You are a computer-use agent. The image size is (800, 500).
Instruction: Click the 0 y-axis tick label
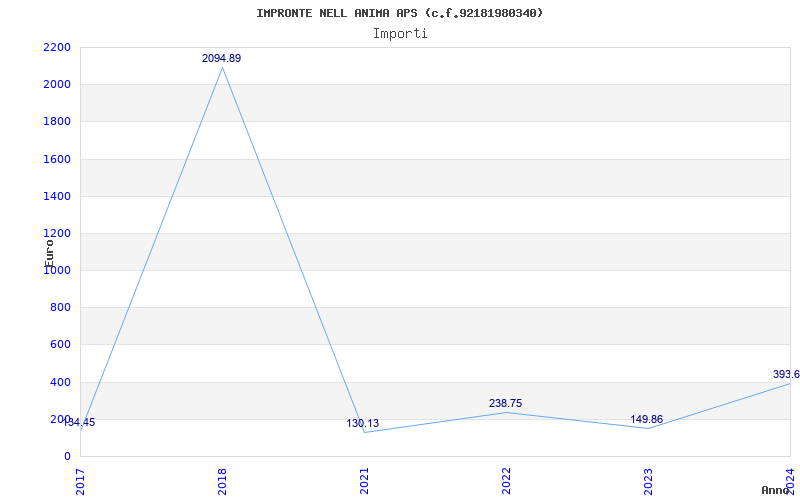(67, 456)
